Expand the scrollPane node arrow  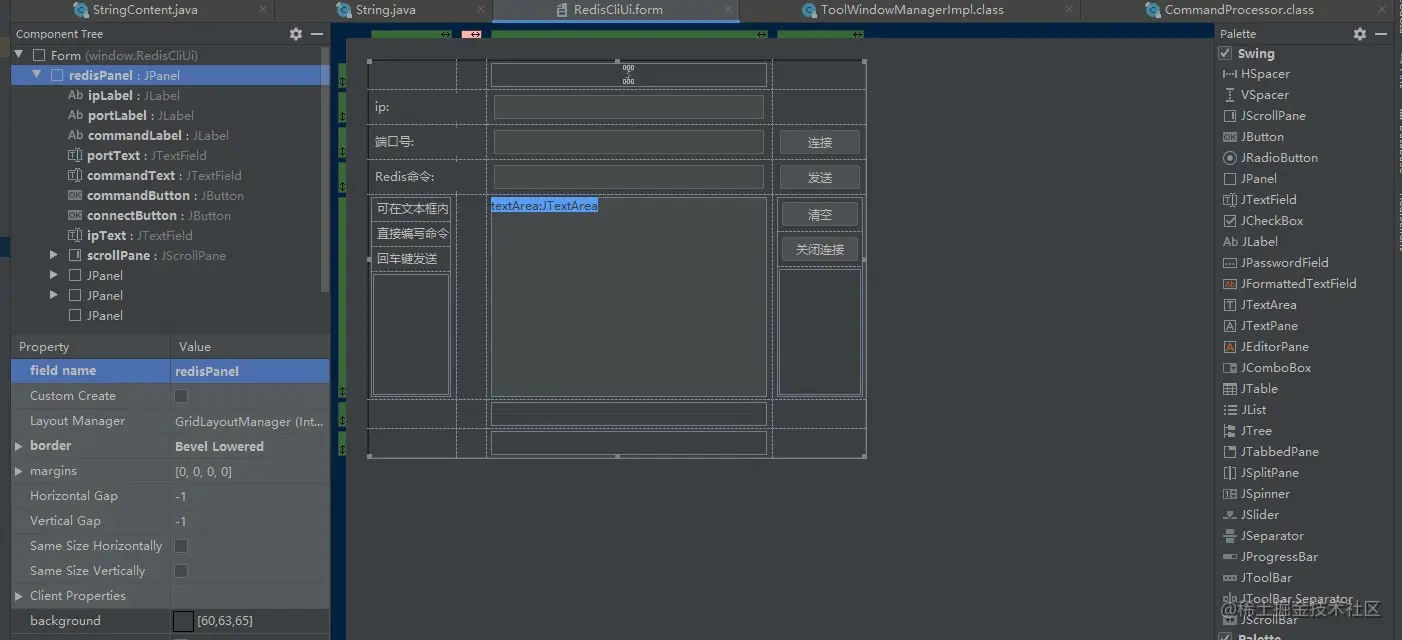55,255
